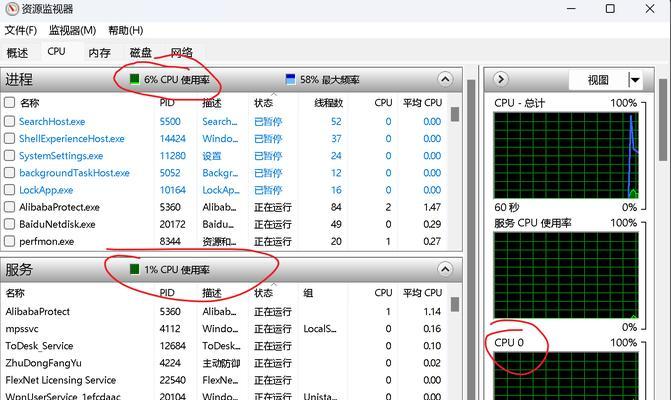
Task: Sort services by 组 column header
Action: click(308, 293)
